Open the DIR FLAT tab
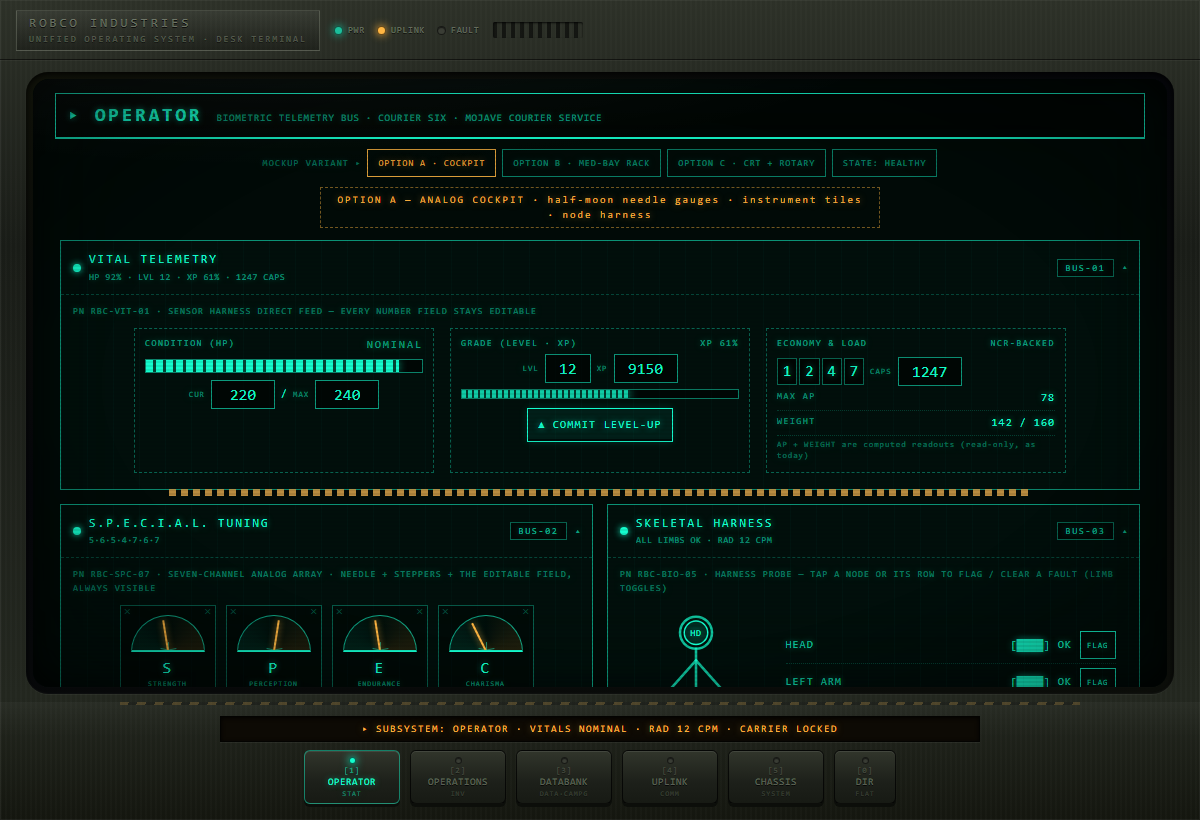This screenshot has height=820, width=1200. pos(865,777)
